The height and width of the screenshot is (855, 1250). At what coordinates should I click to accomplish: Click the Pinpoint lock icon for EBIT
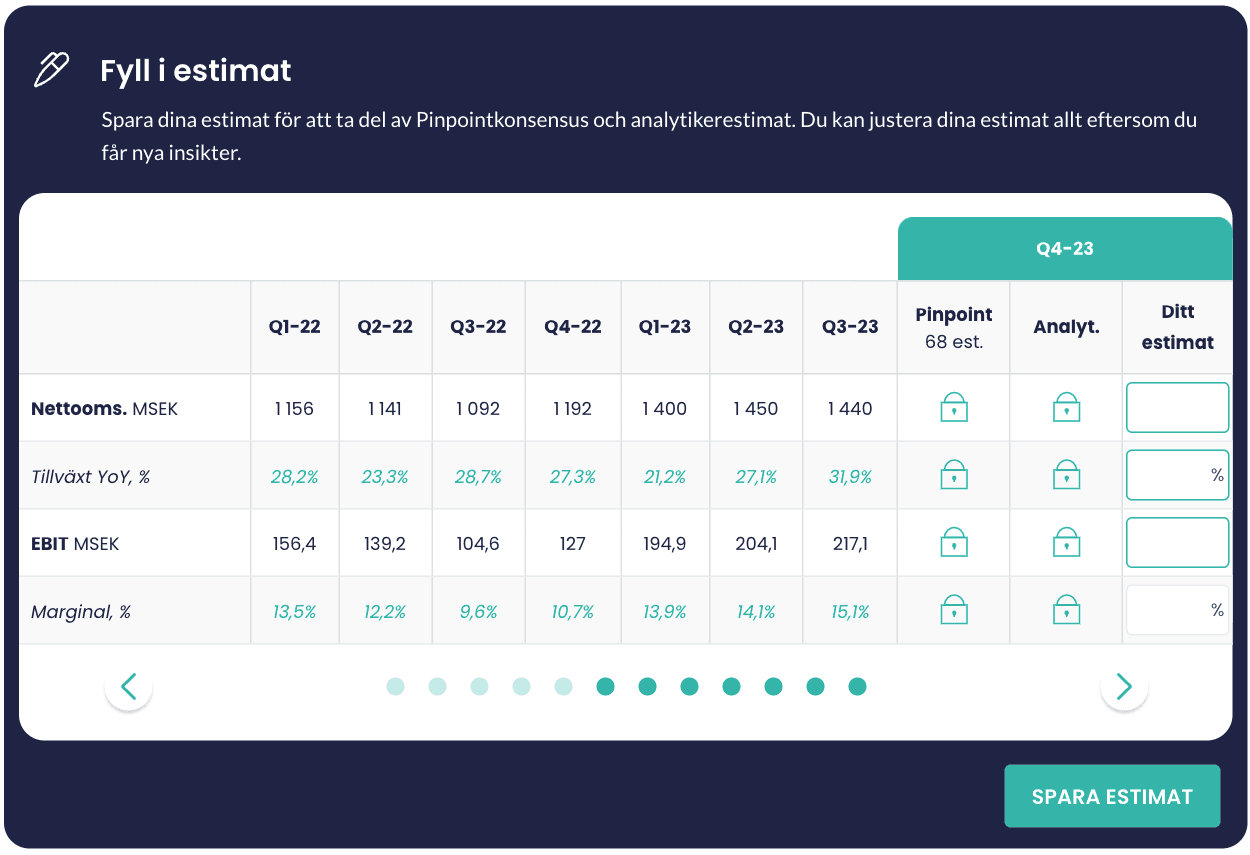pos(954,543)
